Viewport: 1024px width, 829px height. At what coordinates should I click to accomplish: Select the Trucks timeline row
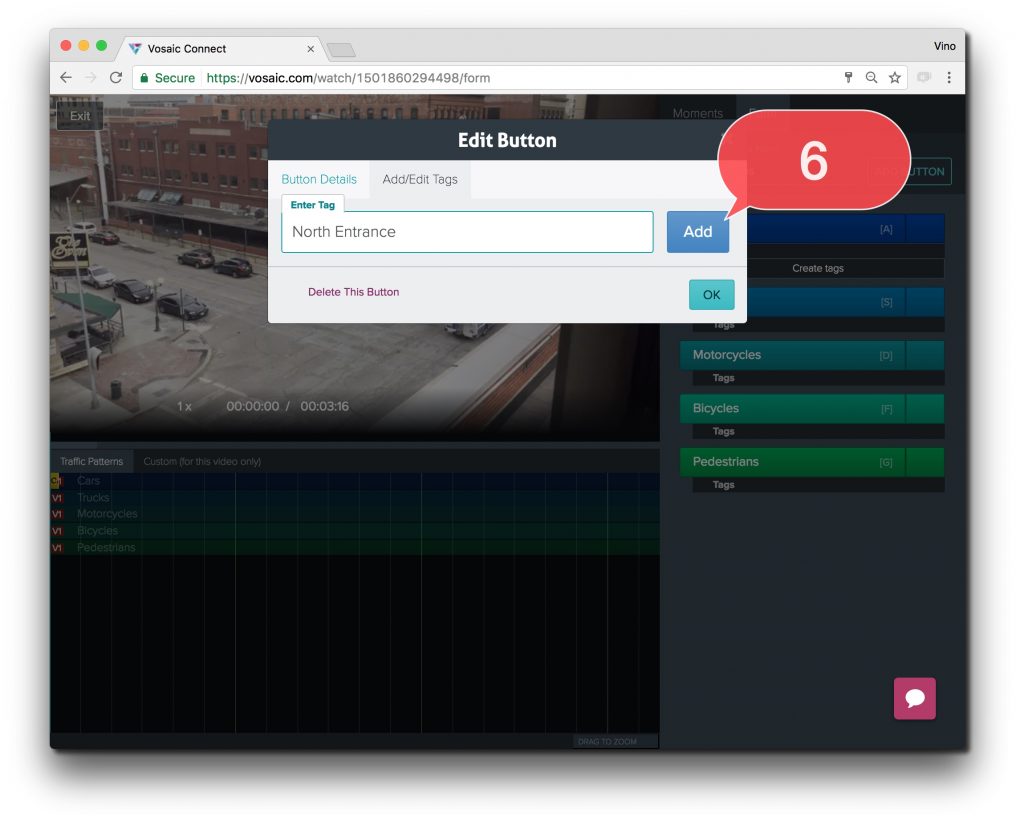(x=355, y=498)
